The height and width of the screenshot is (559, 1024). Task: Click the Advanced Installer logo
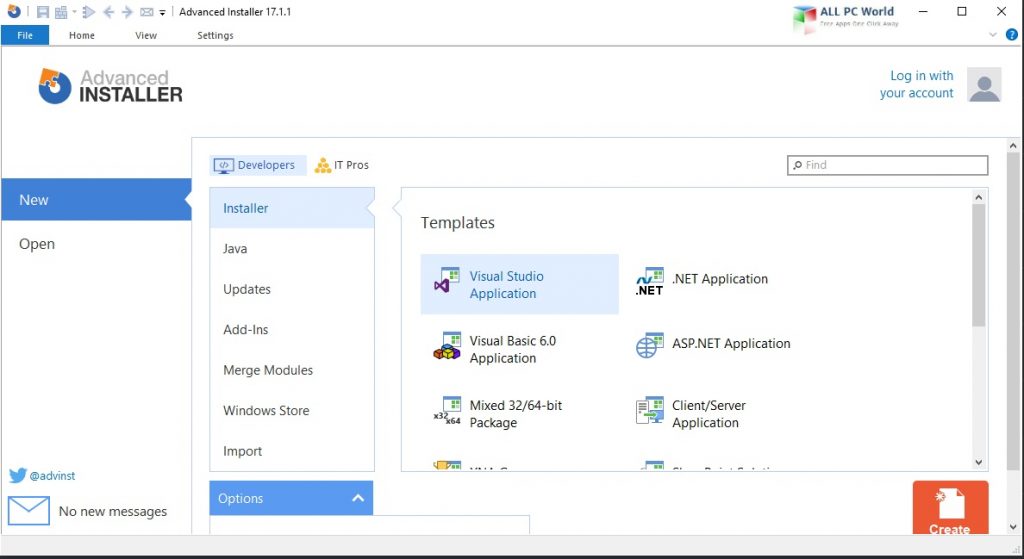pos(110,86)
